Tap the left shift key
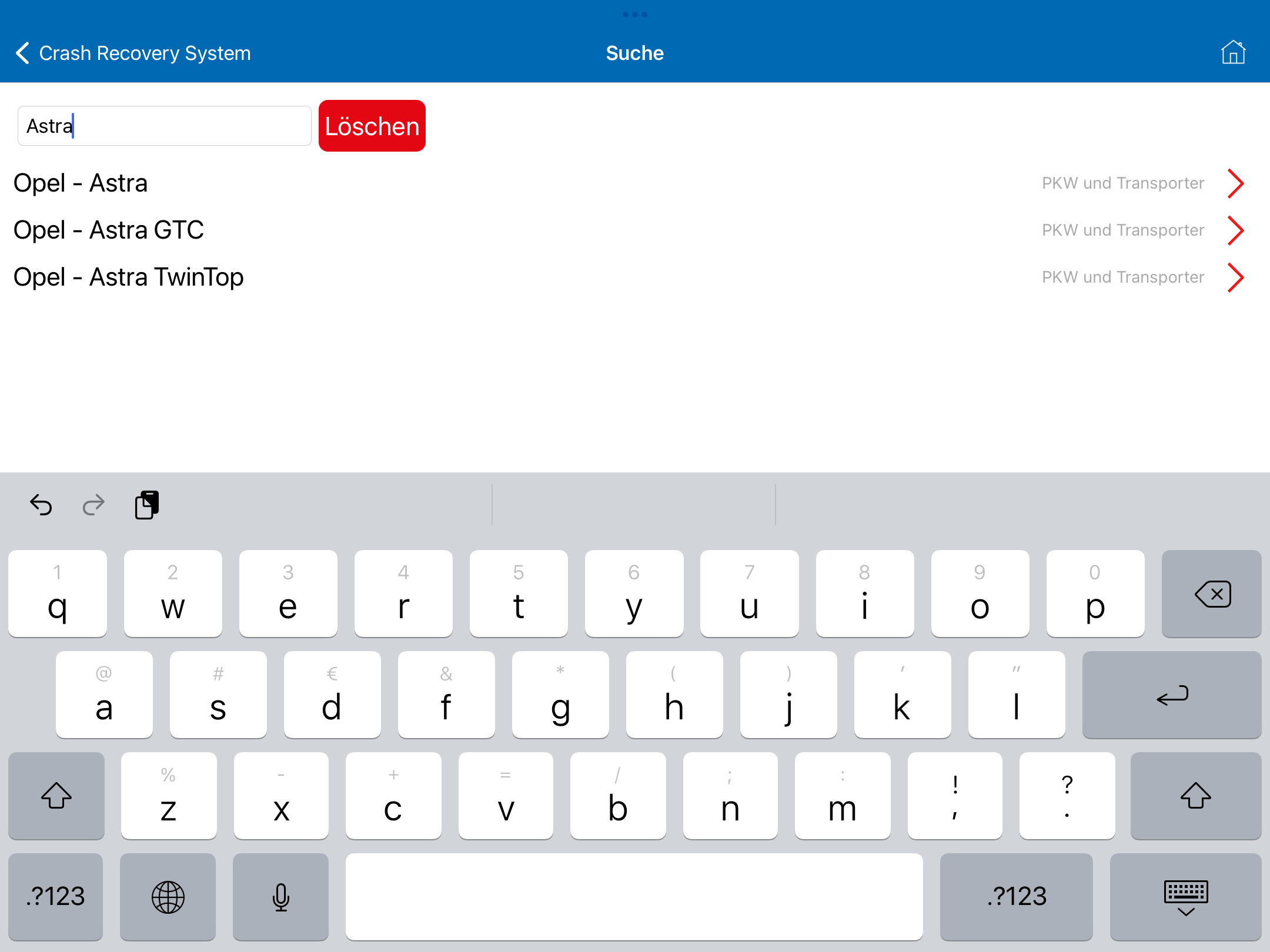 tap(56, 796)
